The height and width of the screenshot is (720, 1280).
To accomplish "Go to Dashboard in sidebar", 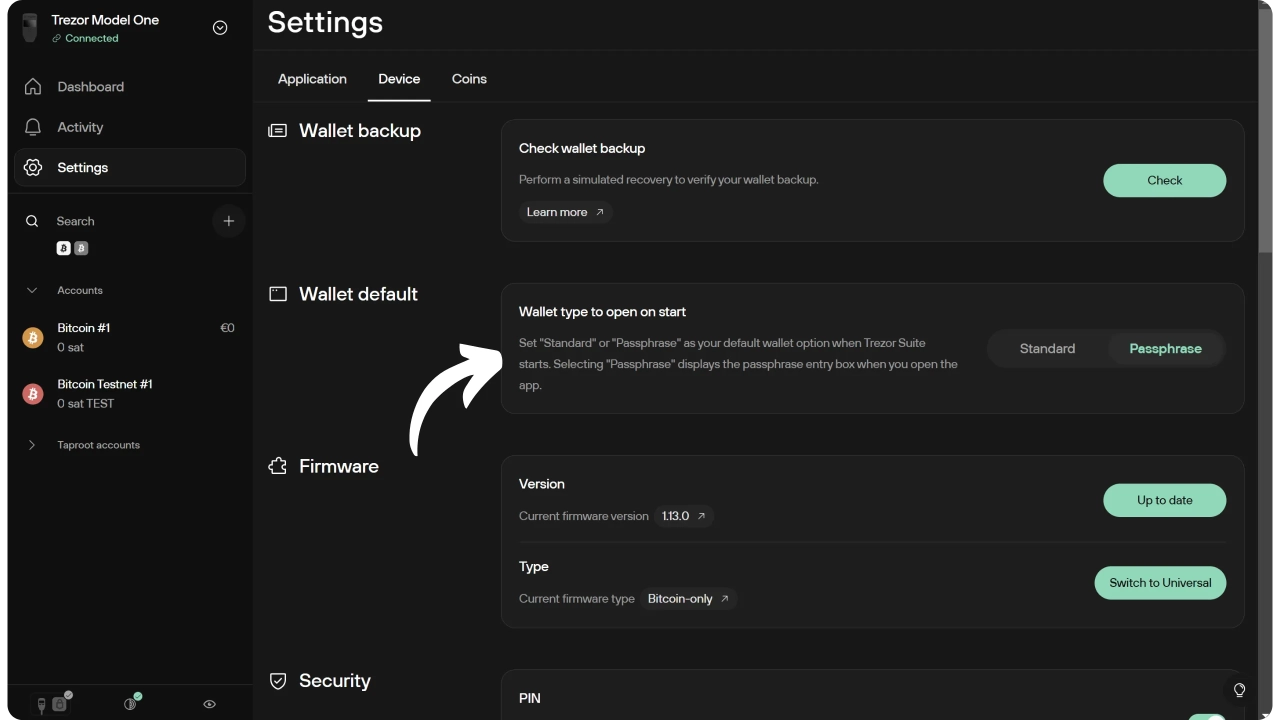I will (129, 87).
